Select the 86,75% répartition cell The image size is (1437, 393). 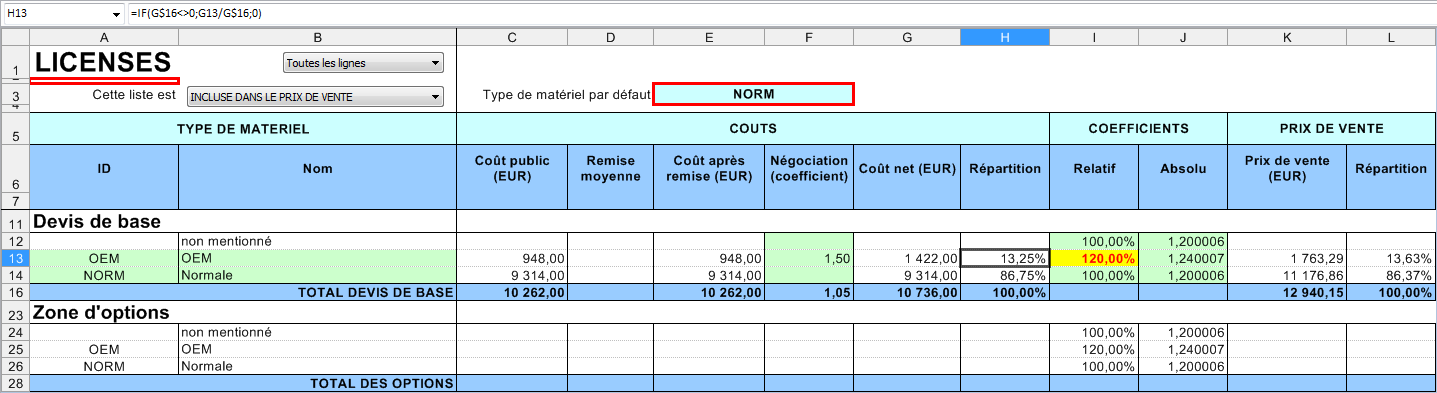(x=1004, y=275)
